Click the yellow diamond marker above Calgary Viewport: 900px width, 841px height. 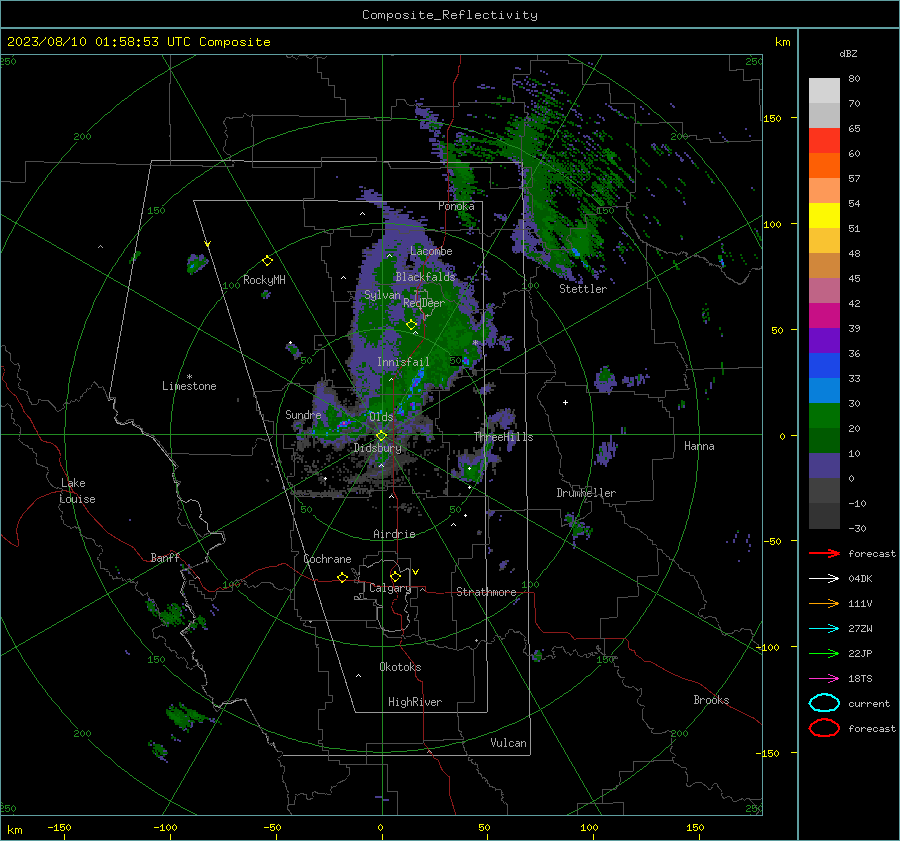pos(395,576)
